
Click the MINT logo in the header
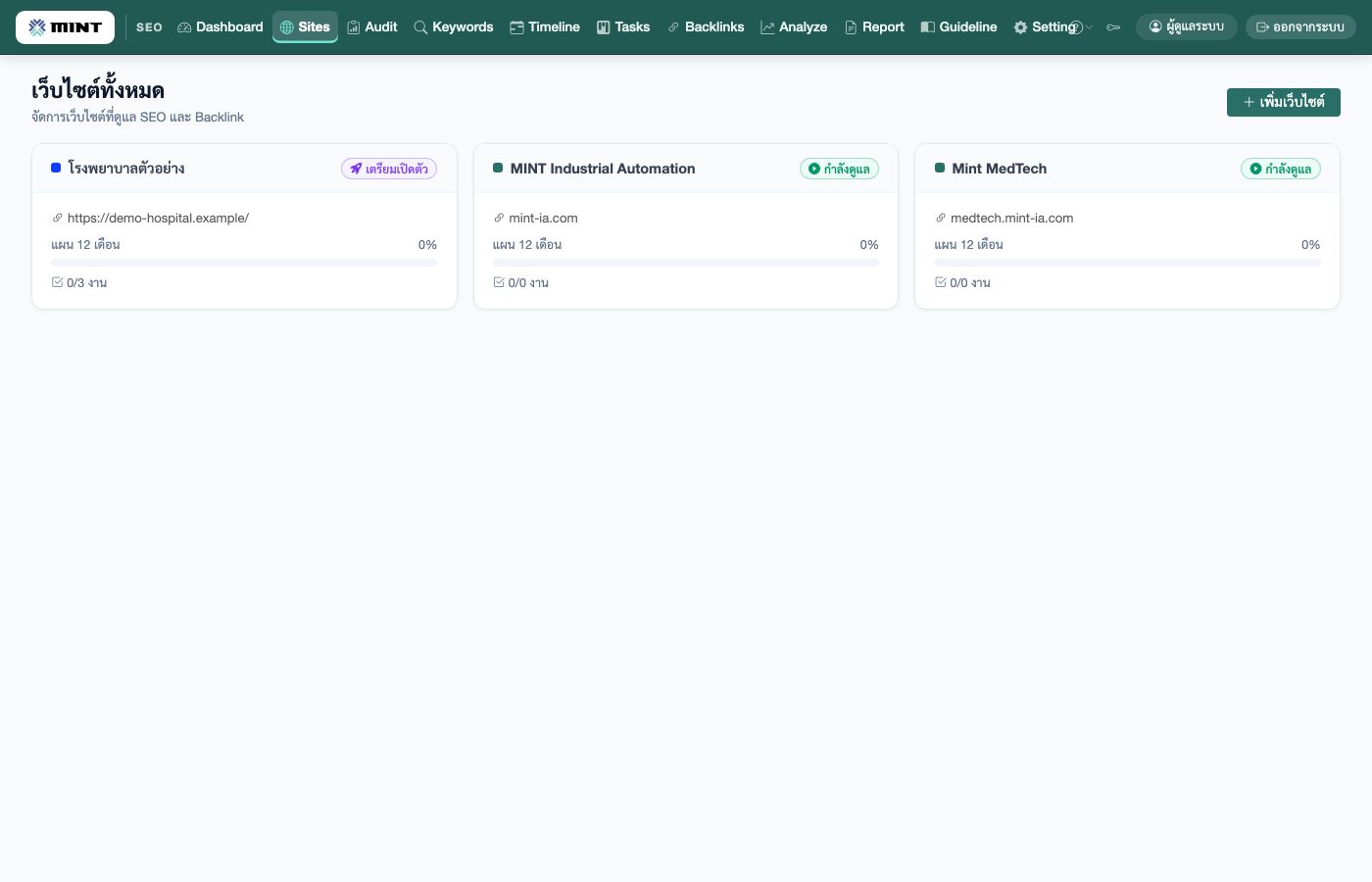click(x=65, y=27)
